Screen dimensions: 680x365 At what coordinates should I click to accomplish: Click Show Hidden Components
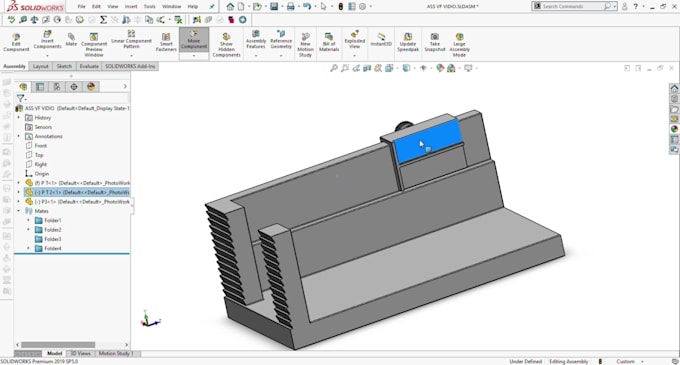click(x=226, y=45)
